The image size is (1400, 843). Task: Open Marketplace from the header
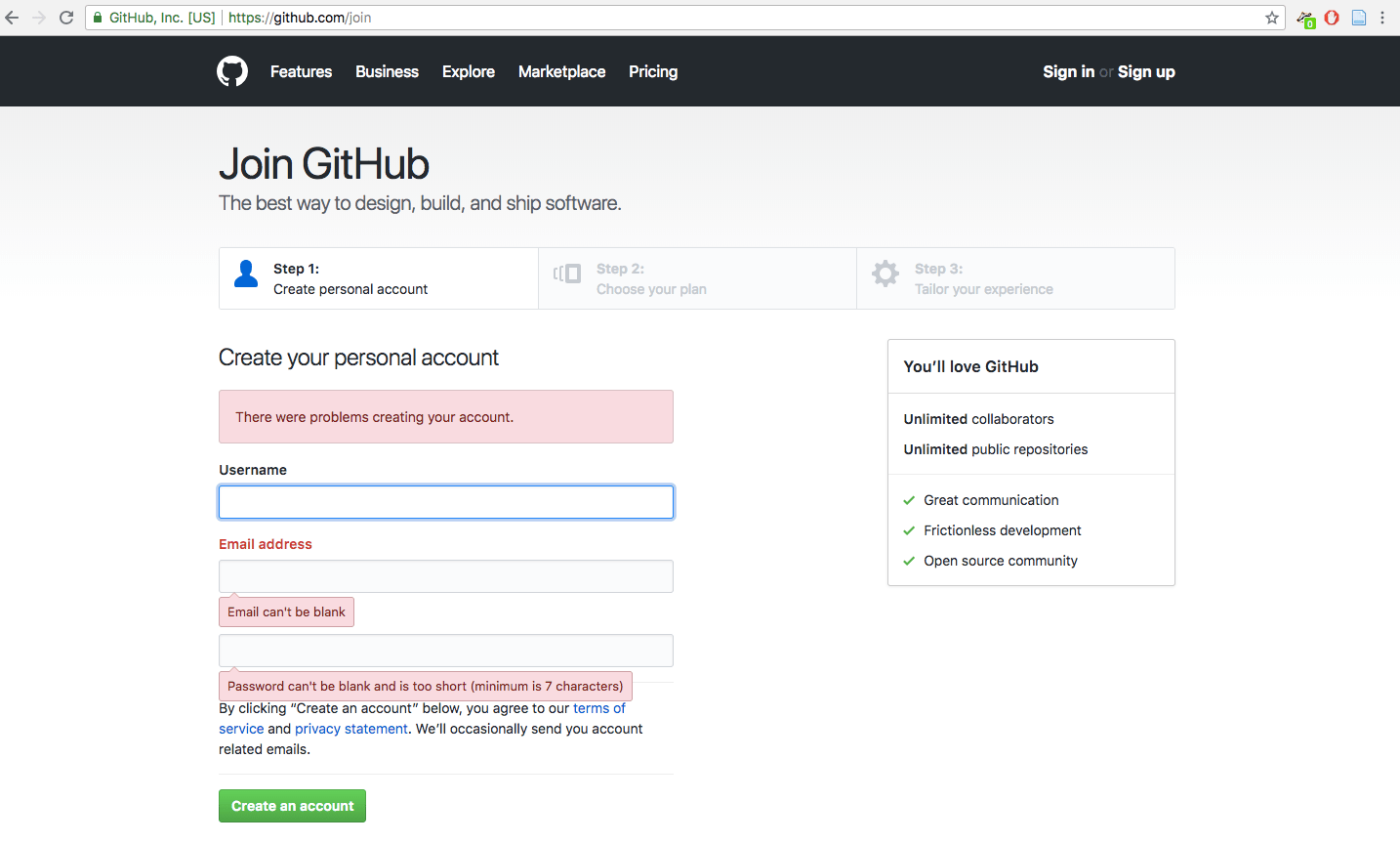[561, 71]
